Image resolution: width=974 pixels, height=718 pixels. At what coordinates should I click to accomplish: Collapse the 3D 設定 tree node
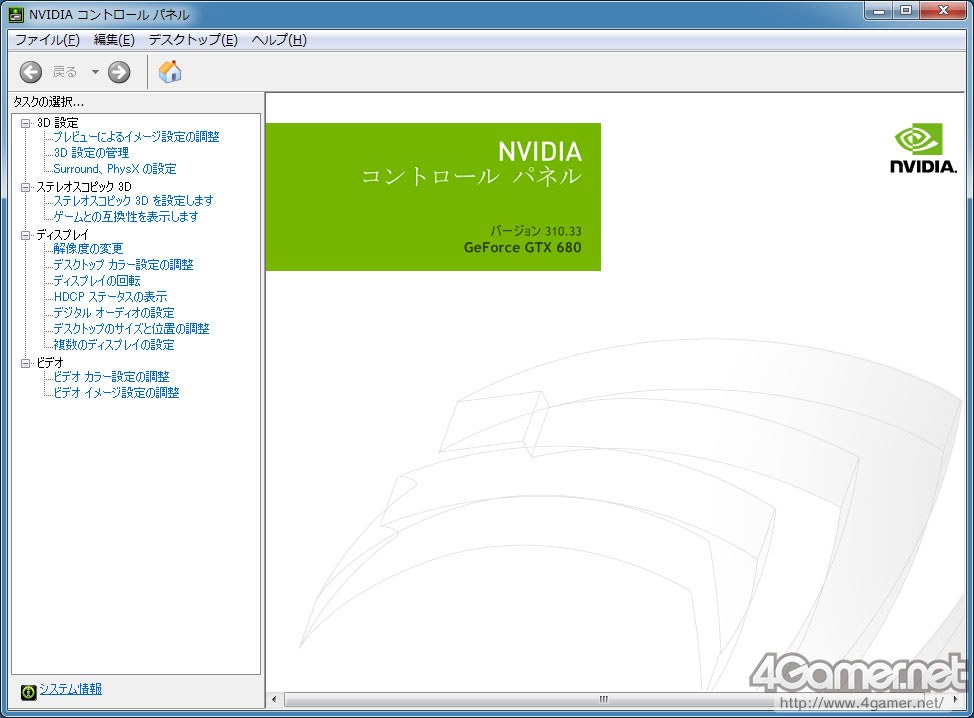25,123
